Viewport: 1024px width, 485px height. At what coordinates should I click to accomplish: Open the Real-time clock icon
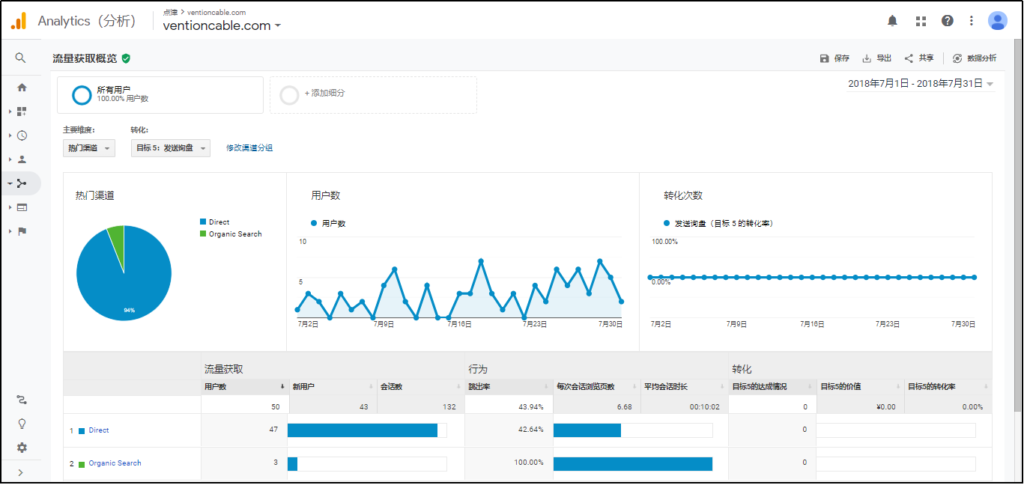pyautogui.click(x=22, y=136)
